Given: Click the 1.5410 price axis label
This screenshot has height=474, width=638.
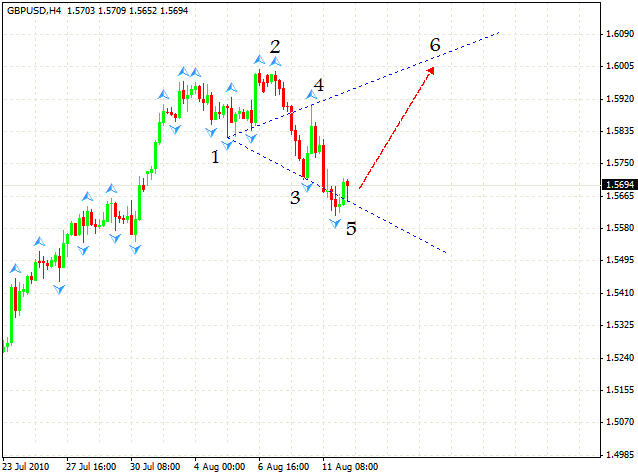Looking at the screenshot, I should click(620, 293).
